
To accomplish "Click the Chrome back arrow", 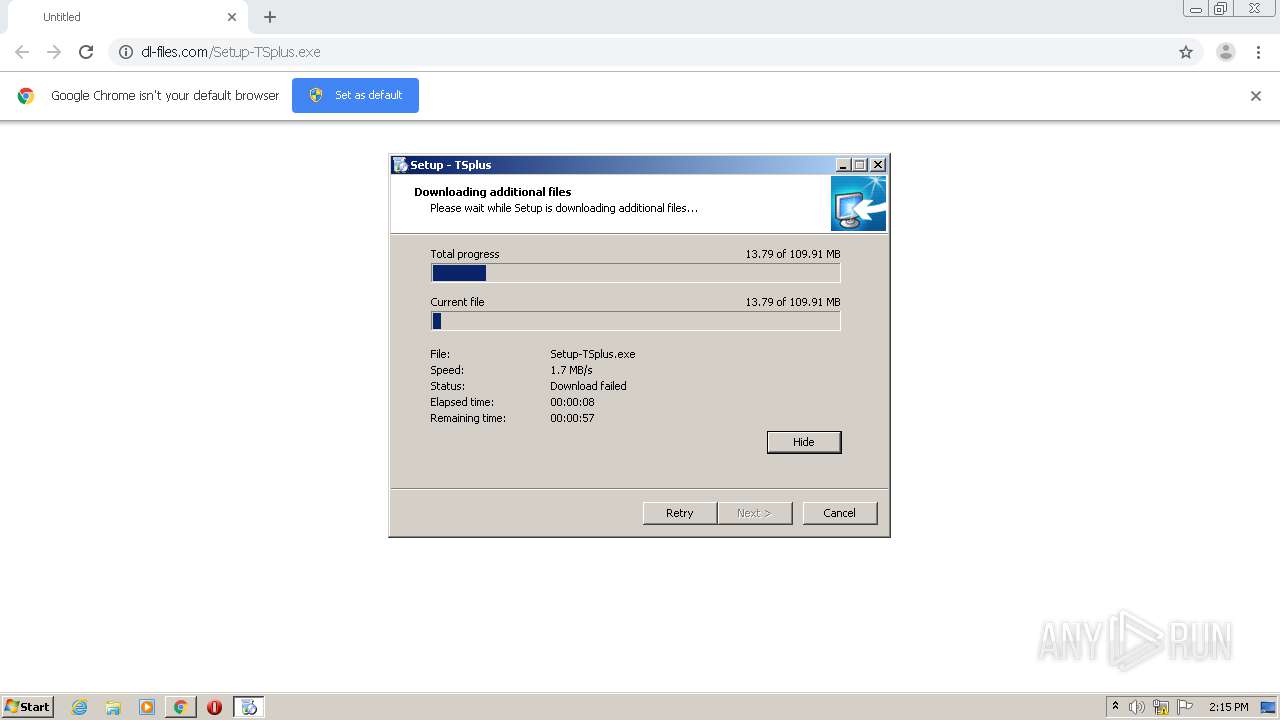I will [22, 52].
